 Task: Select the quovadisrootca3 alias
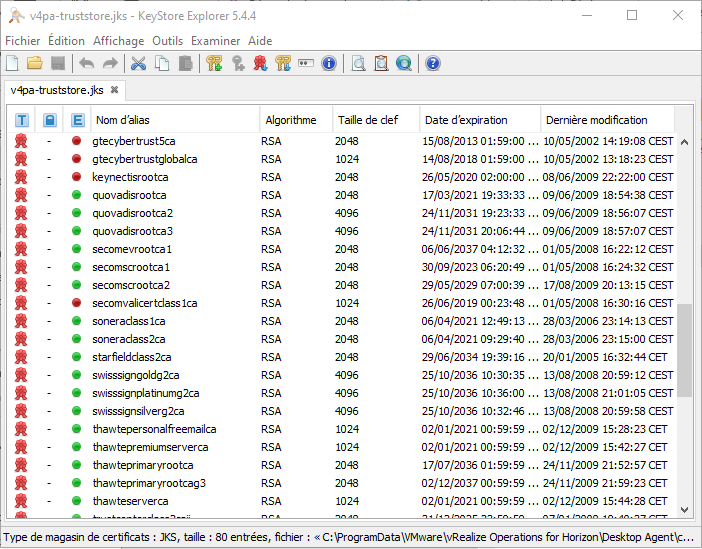coord(133,231)
